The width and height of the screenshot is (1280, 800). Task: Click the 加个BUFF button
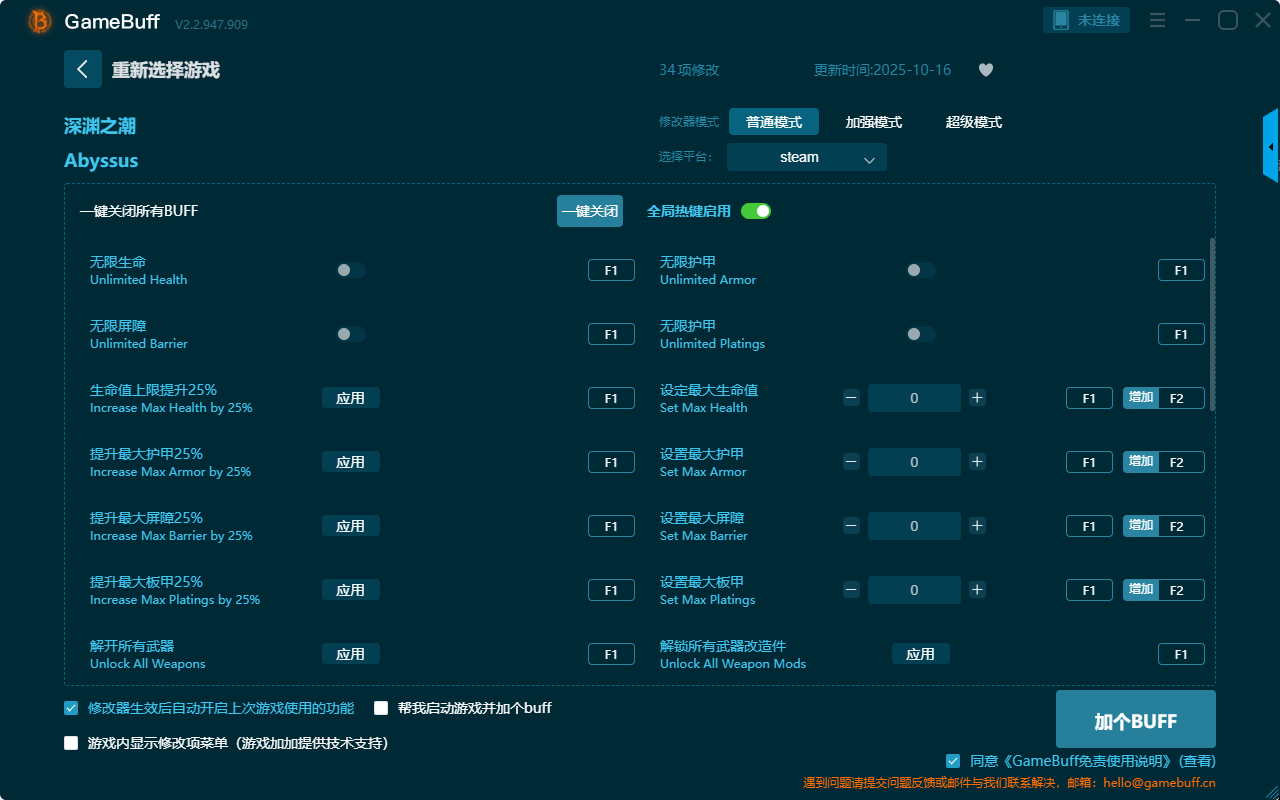1135,720
